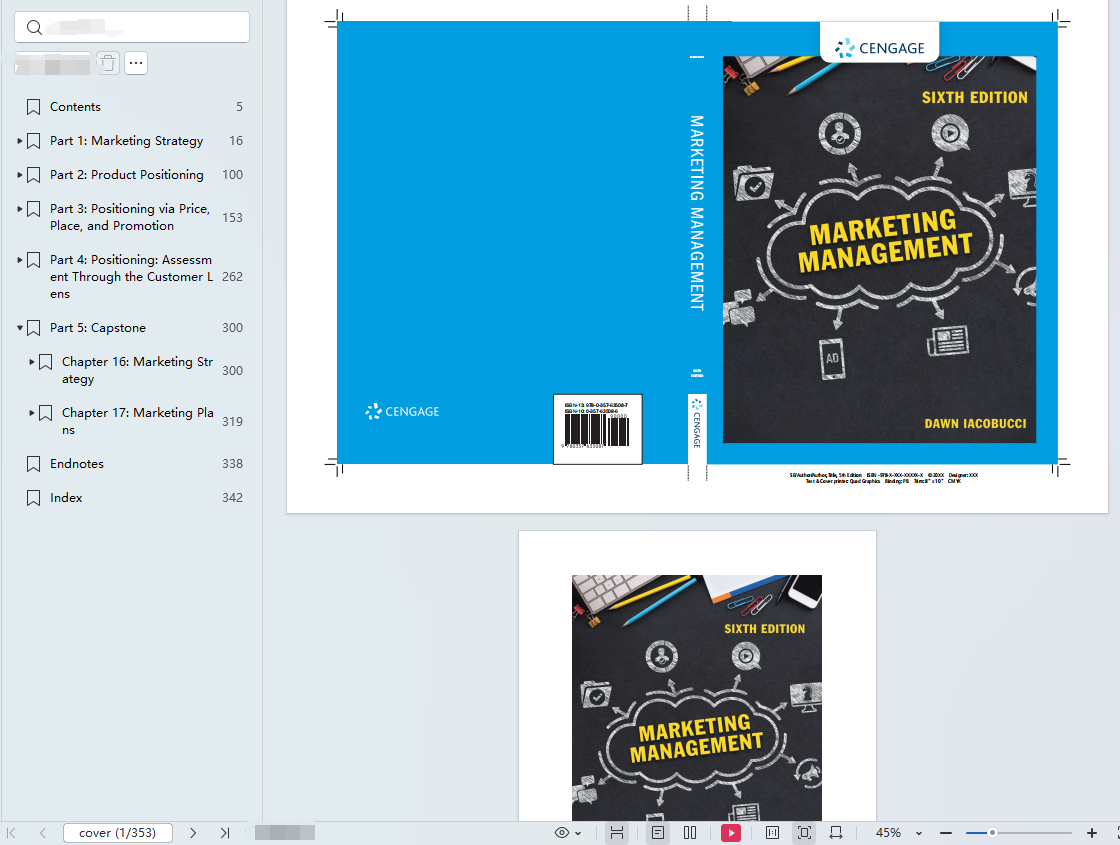
Task: Open the eye mode dropdown arrow
Action: 578,834
